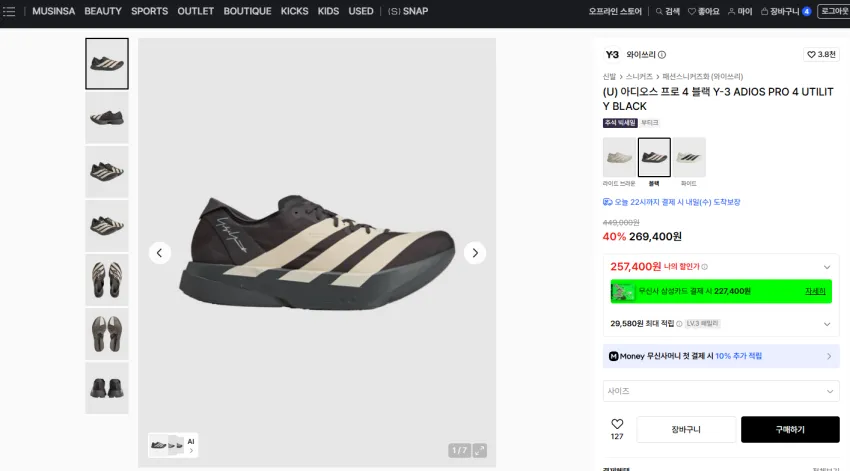
Task: Open the shopping cart icon
Action: tap(764, 11)
